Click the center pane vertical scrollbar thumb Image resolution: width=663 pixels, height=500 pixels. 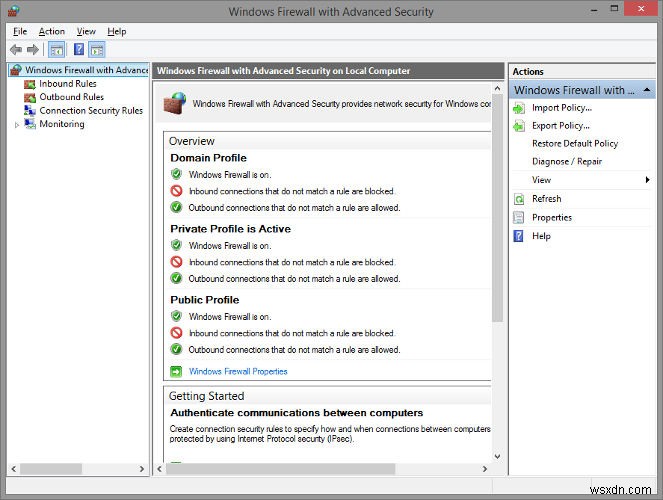497,208
